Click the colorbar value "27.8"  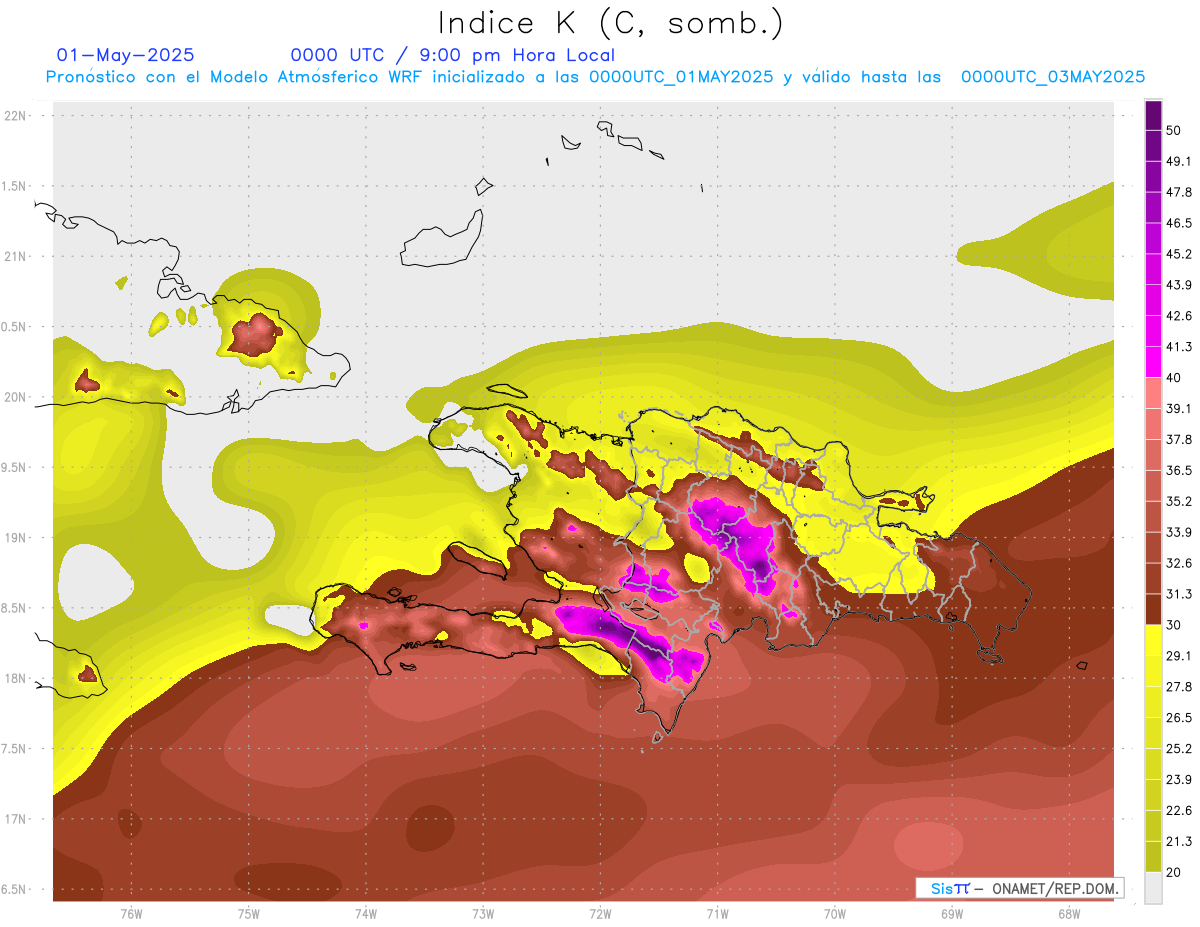click(1178, 687)
